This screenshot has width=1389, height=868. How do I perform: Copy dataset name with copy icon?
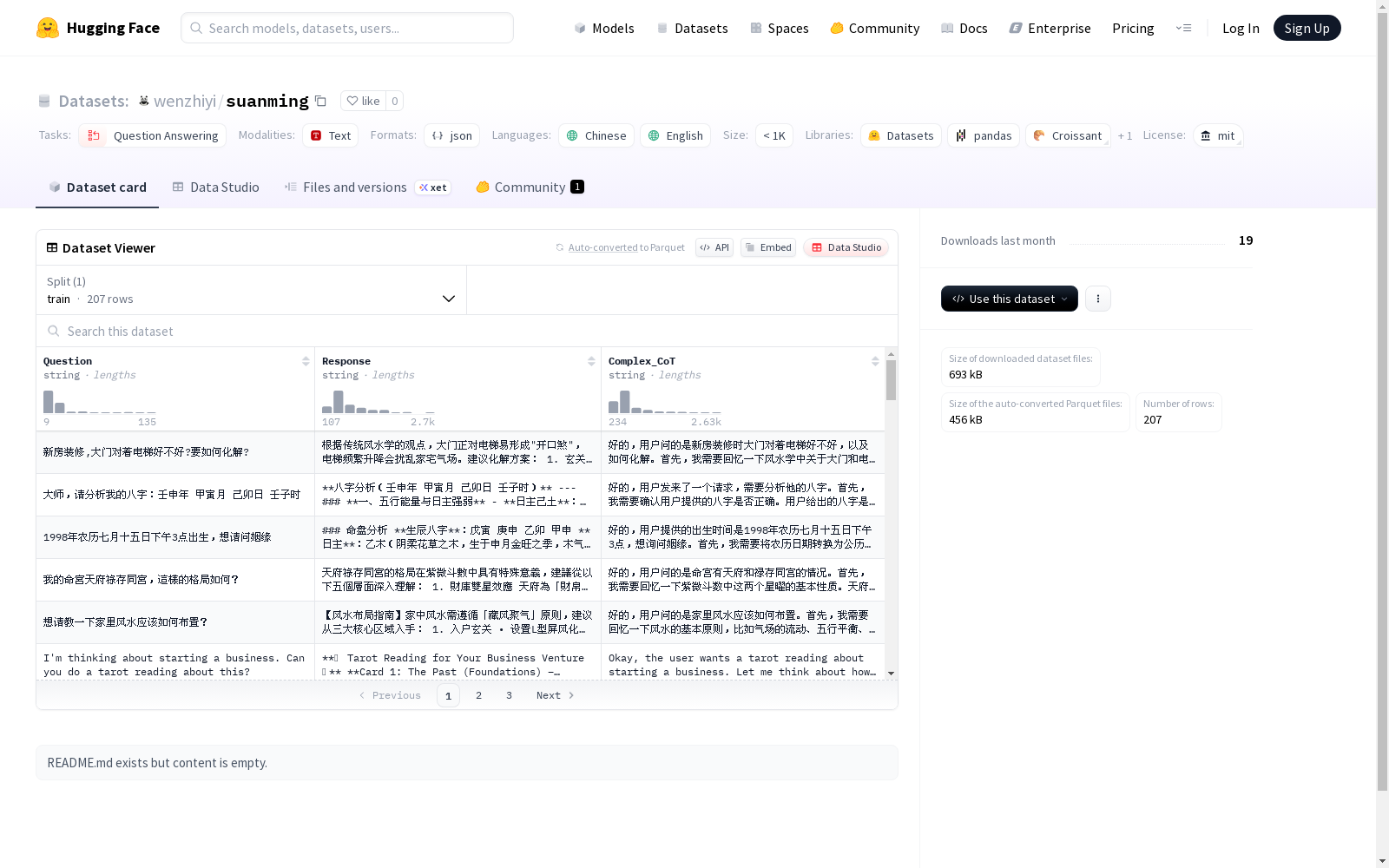pos(320,101)
